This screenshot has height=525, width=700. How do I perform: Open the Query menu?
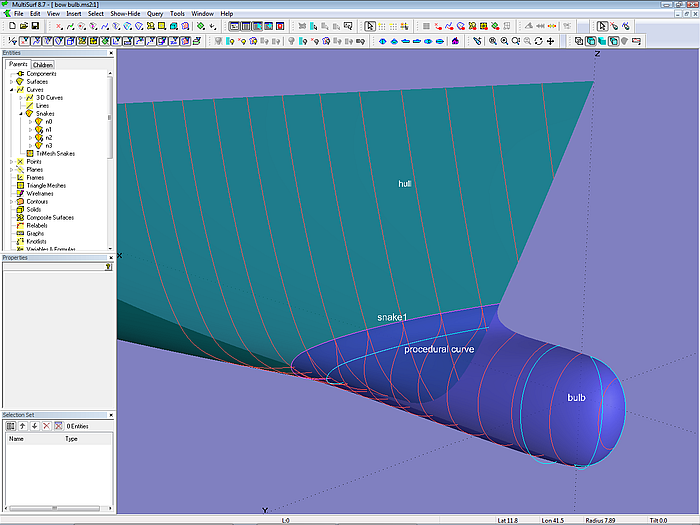click(x=154, y=13)
